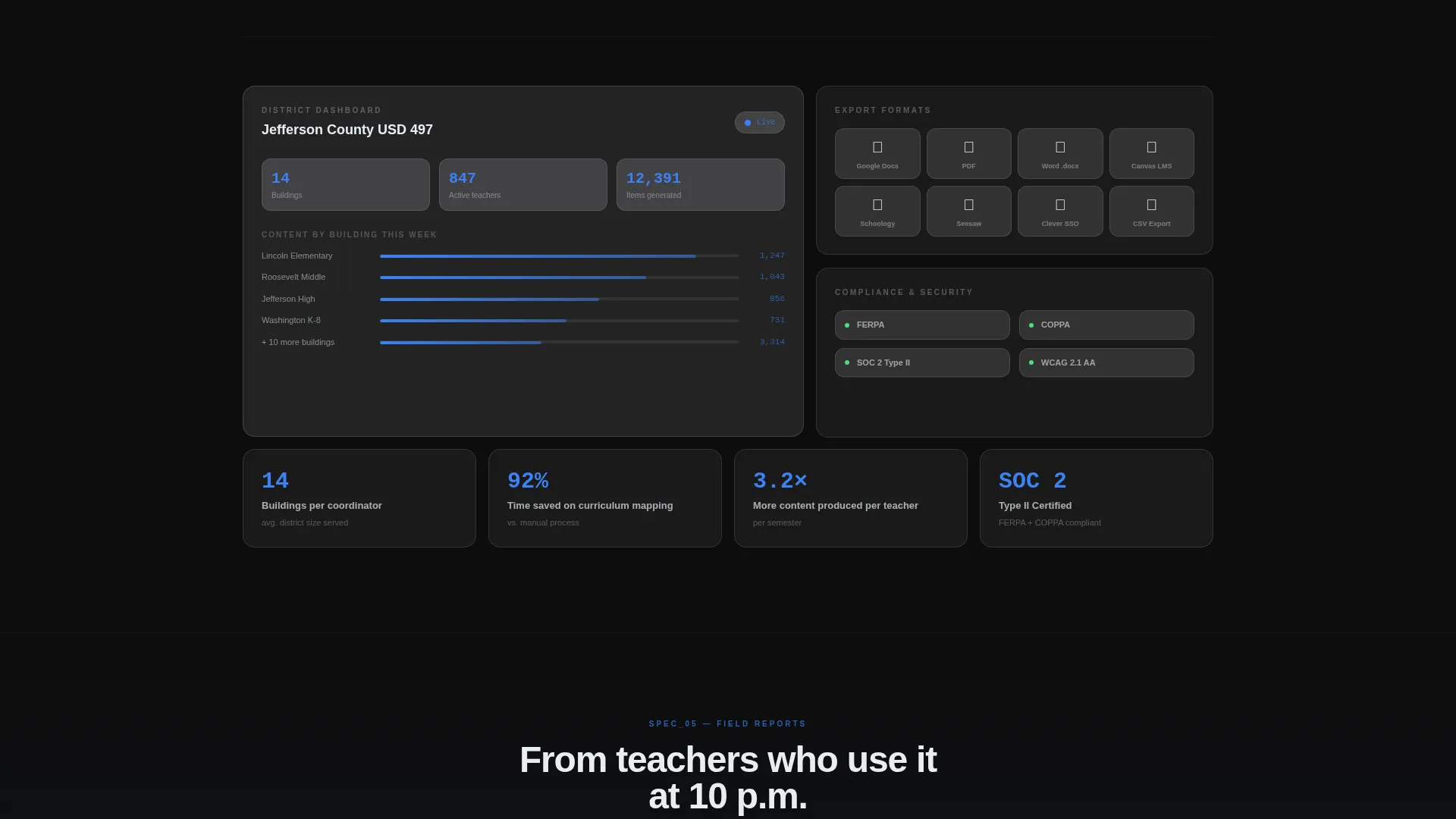Expand the + 10 more buildings label

[x=298, y=342]
